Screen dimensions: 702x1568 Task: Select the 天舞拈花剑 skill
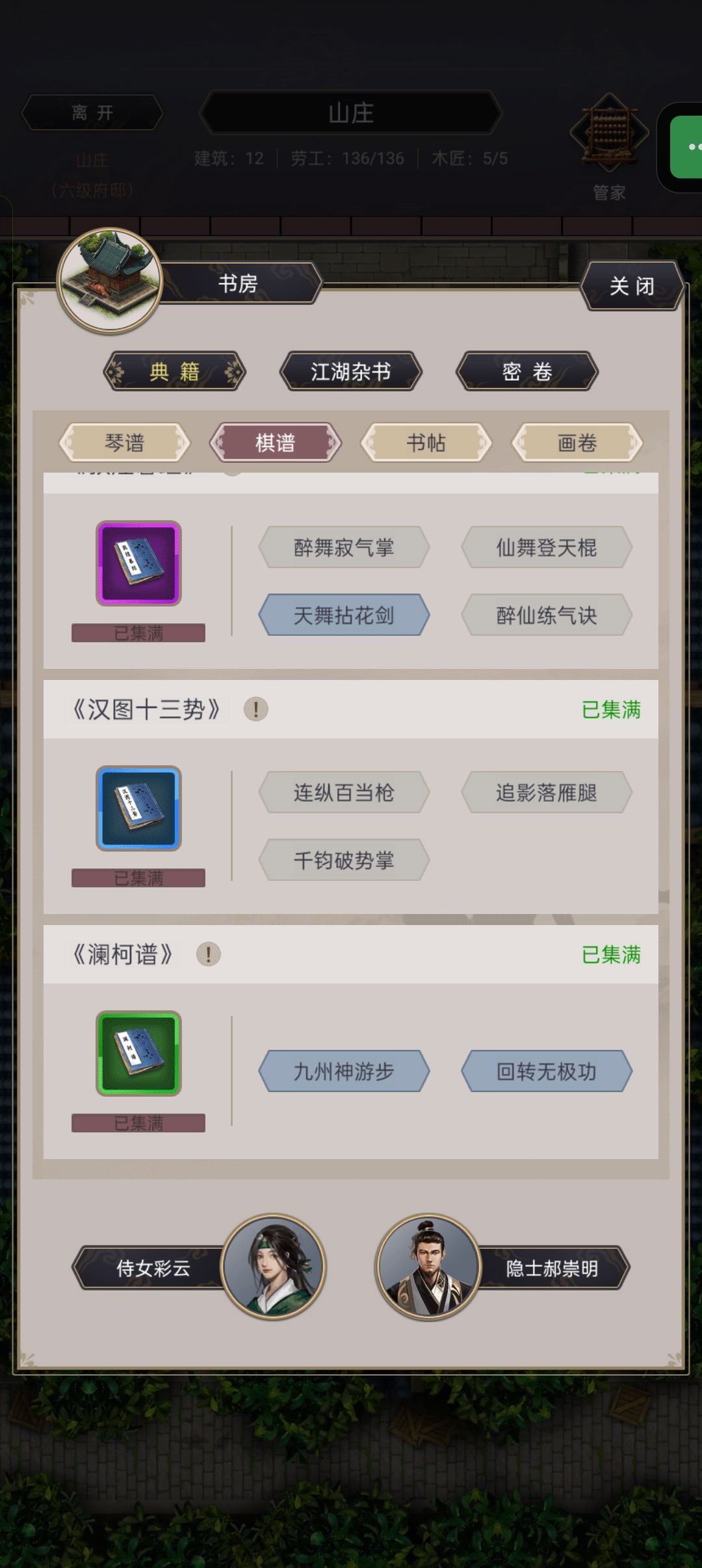[344, 615]
